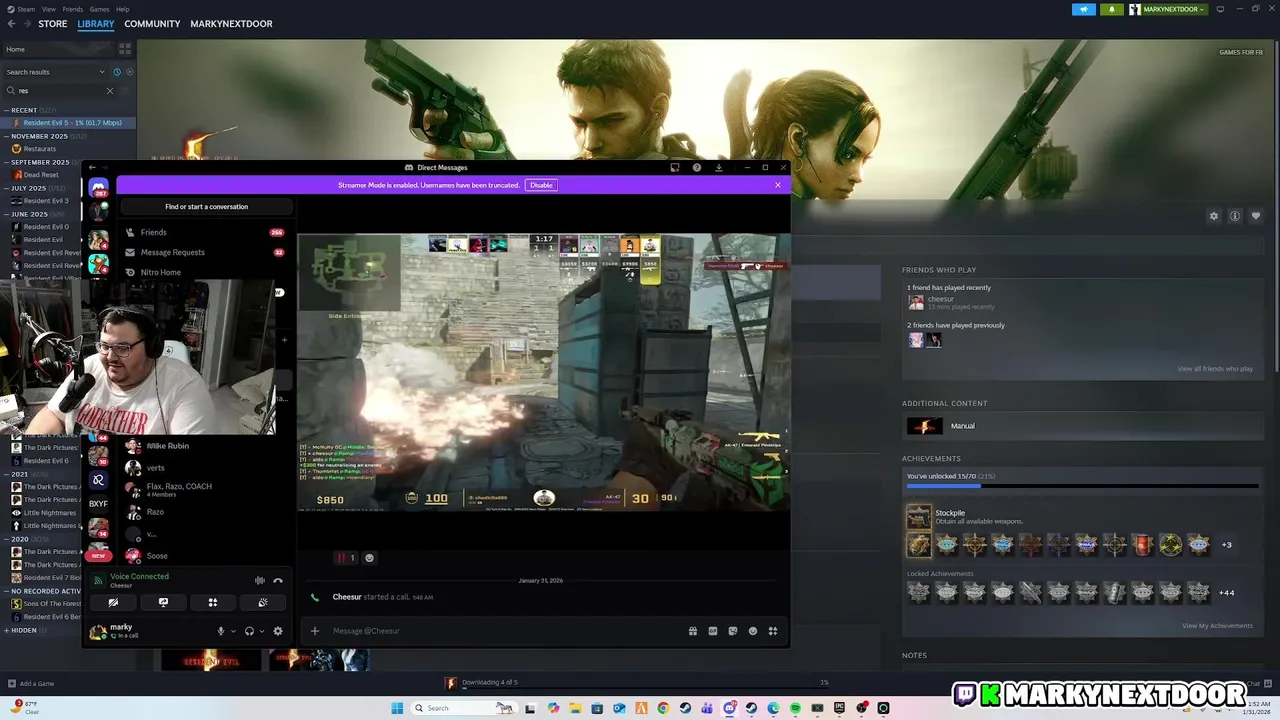Dismiss the Streamer Mode banner
The height and width of the screenshot is (720, 1280).
tap(778, 185)
